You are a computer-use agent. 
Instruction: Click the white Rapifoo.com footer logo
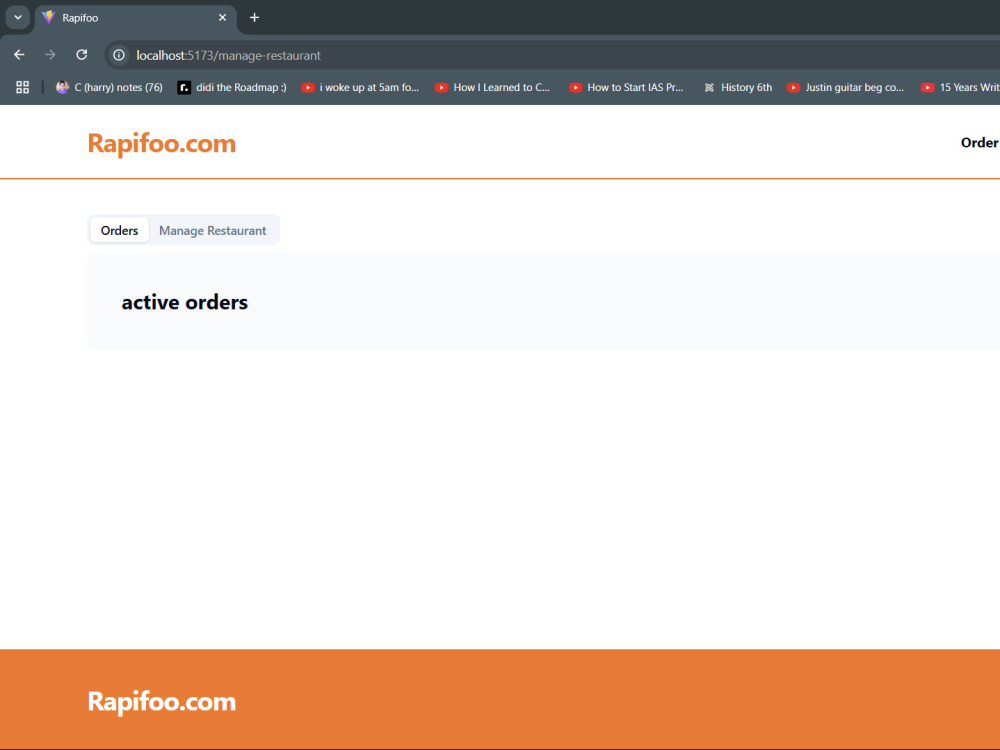pos(161,702)
